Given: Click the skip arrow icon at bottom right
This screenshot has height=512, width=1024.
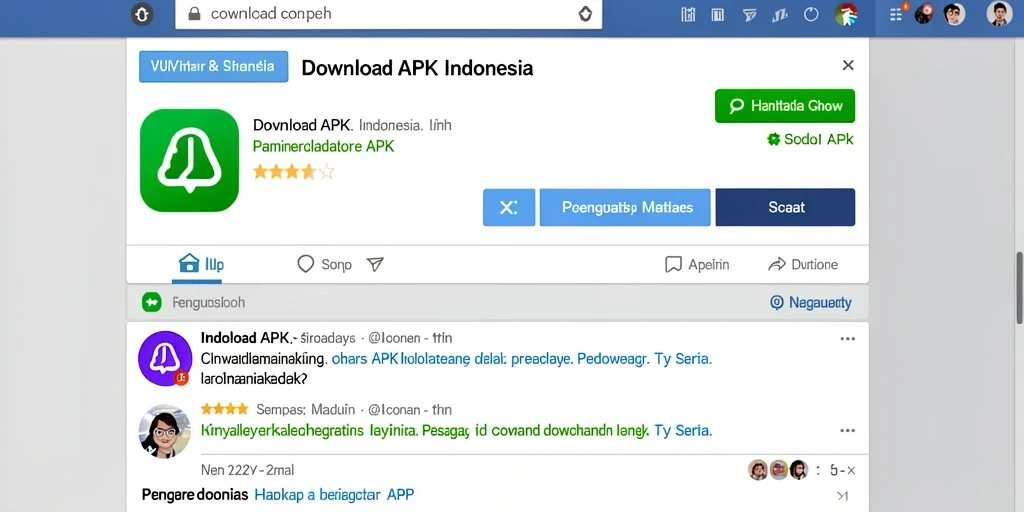Looking at the screenshot, I should (842, 496).
